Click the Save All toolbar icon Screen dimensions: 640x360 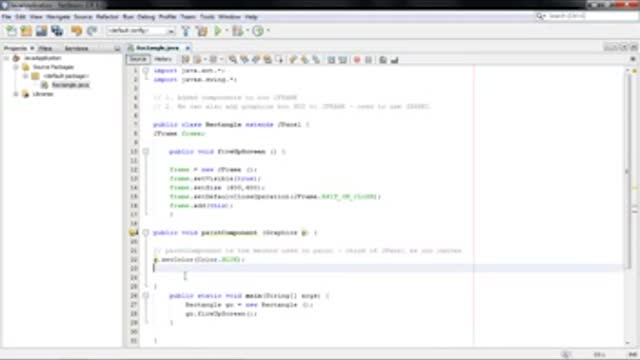(57, 31)
